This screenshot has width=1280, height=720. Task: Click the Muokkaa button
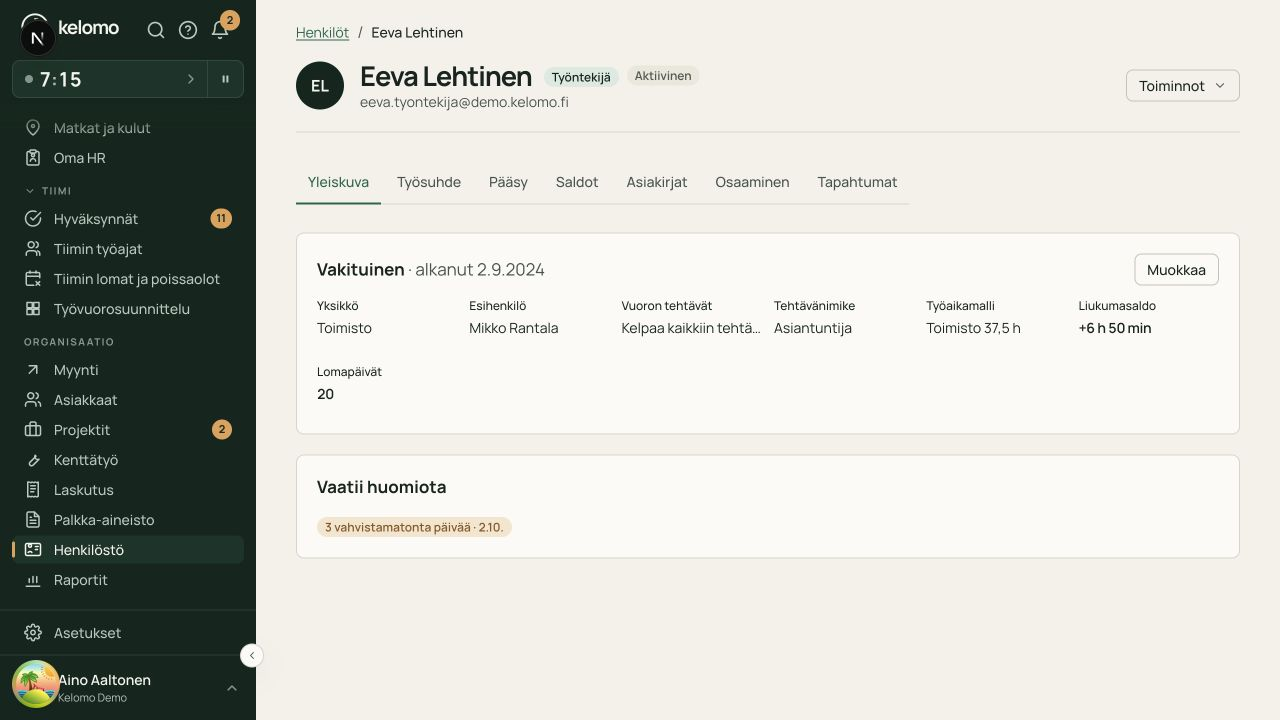click(x=1176, y=270)
